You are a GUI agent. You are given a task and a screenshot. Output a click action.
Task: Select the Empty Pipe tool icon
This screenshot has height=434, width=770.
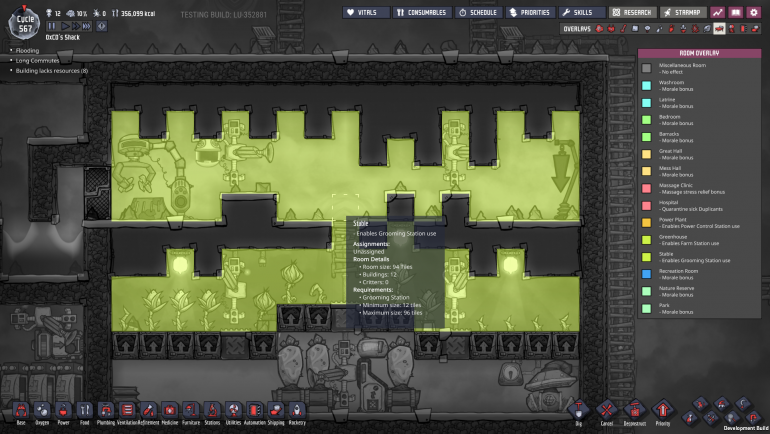click(x=752, y=418)
